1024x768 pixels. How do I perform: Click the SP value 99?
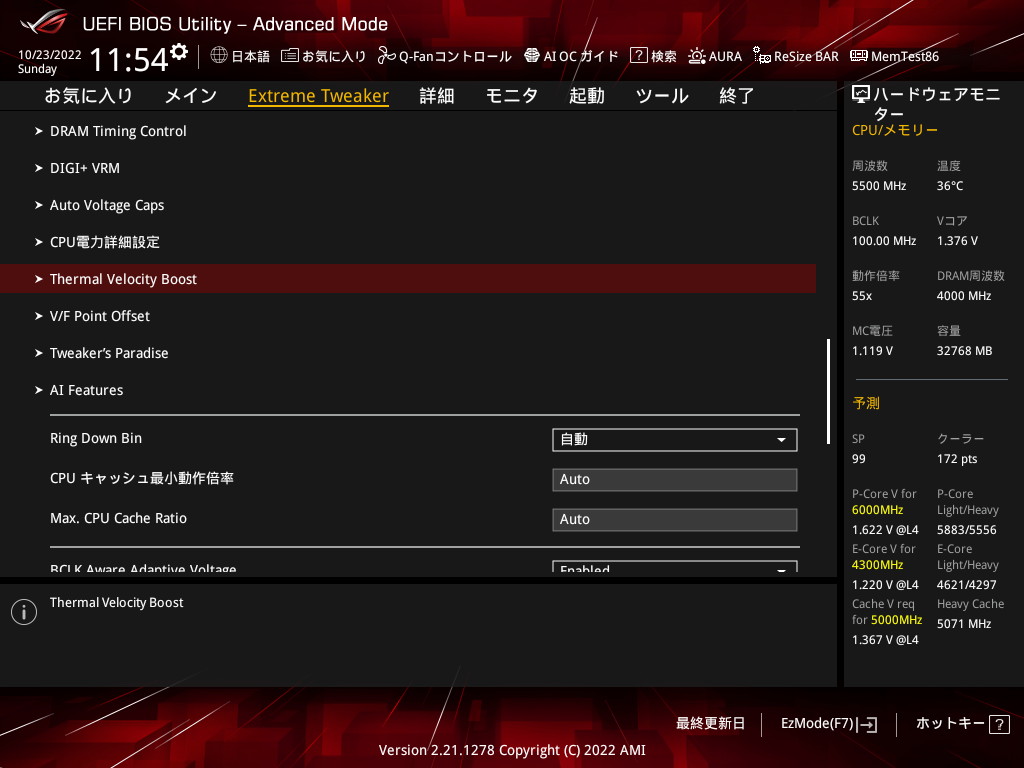tap(859, 459)
